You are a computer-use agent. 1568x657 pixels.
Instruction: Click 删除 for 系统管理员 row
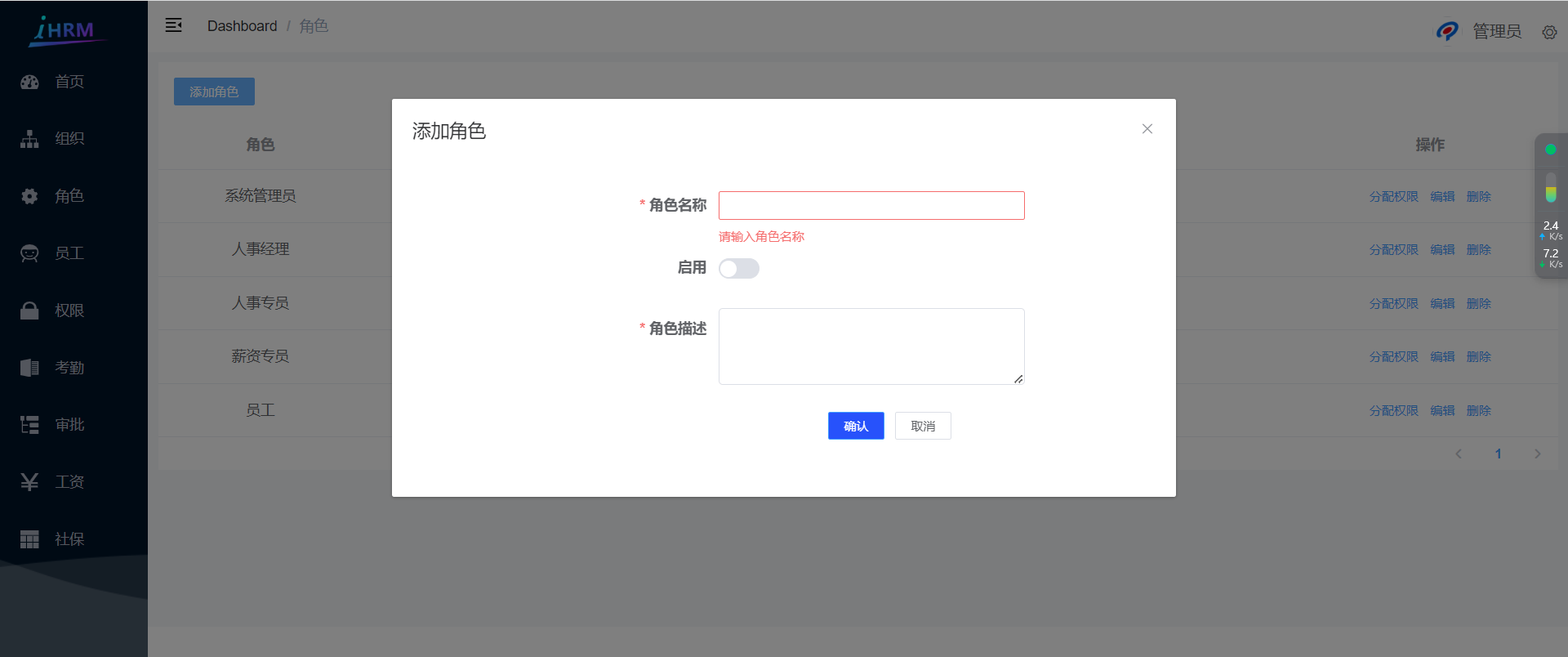tap(1479, 197)
